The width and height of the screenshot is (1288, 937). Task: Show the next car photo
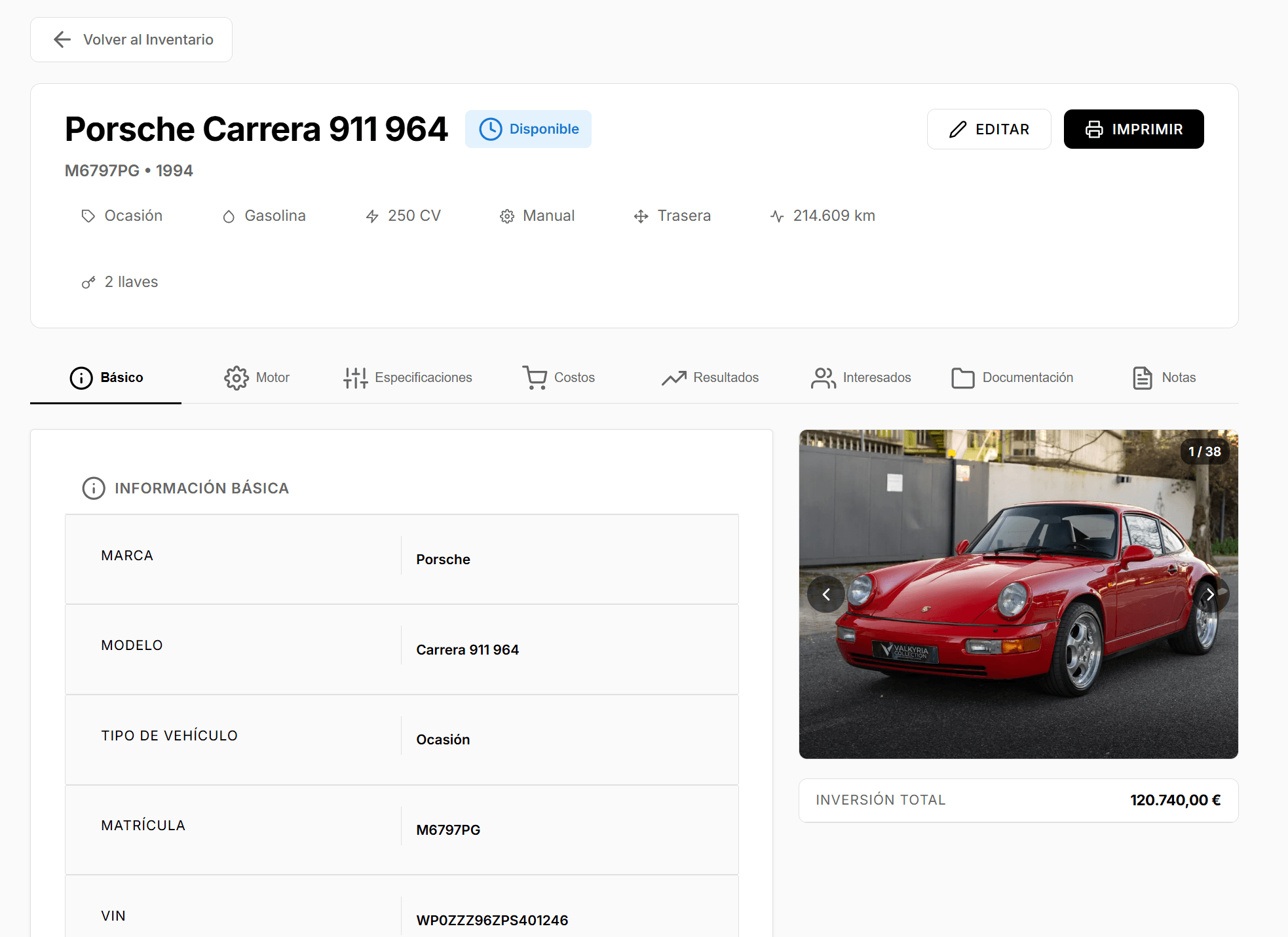(x=1211, y=594)
